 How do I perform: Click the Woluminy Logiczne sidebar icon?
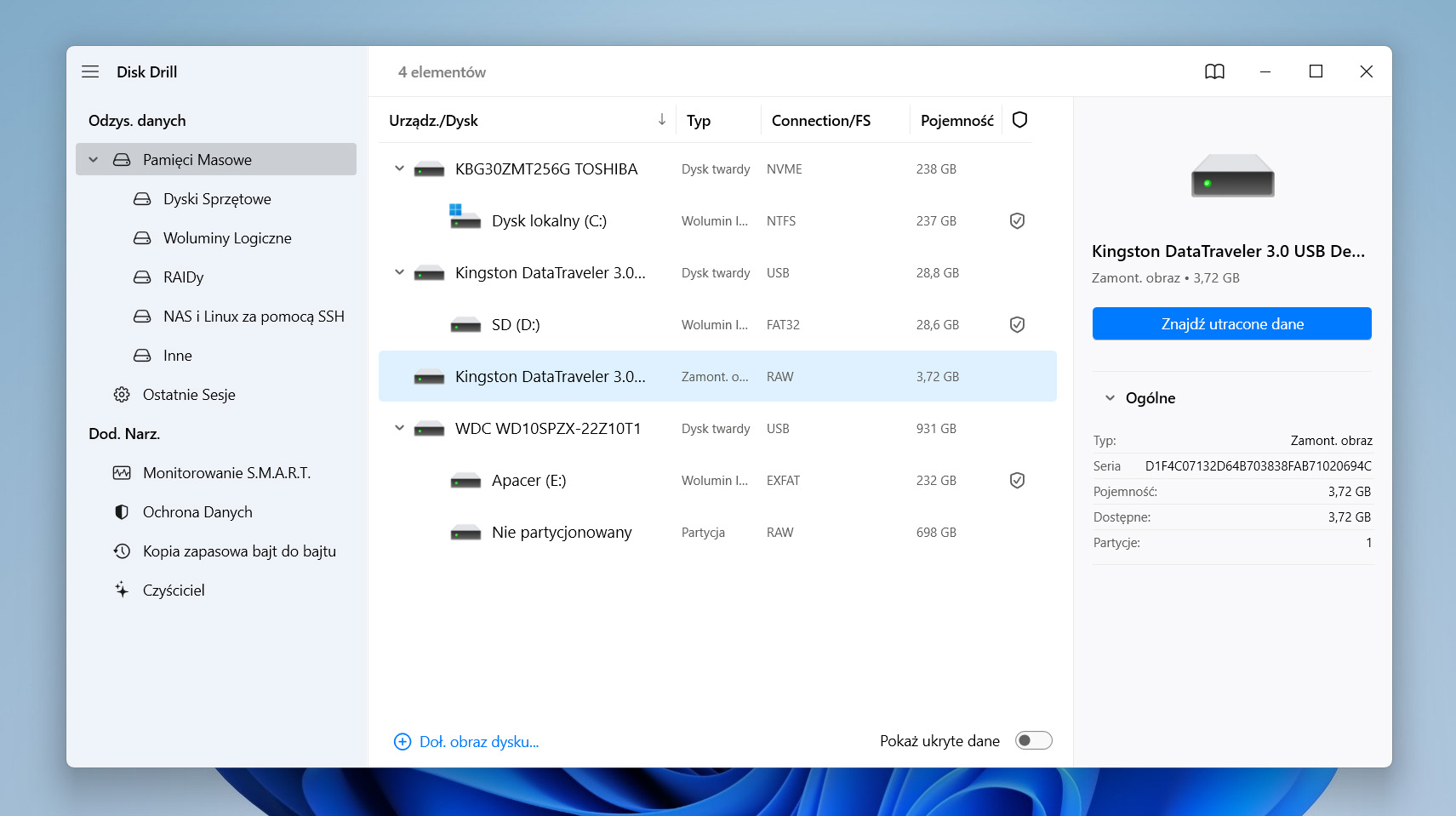tap(142, 238)
